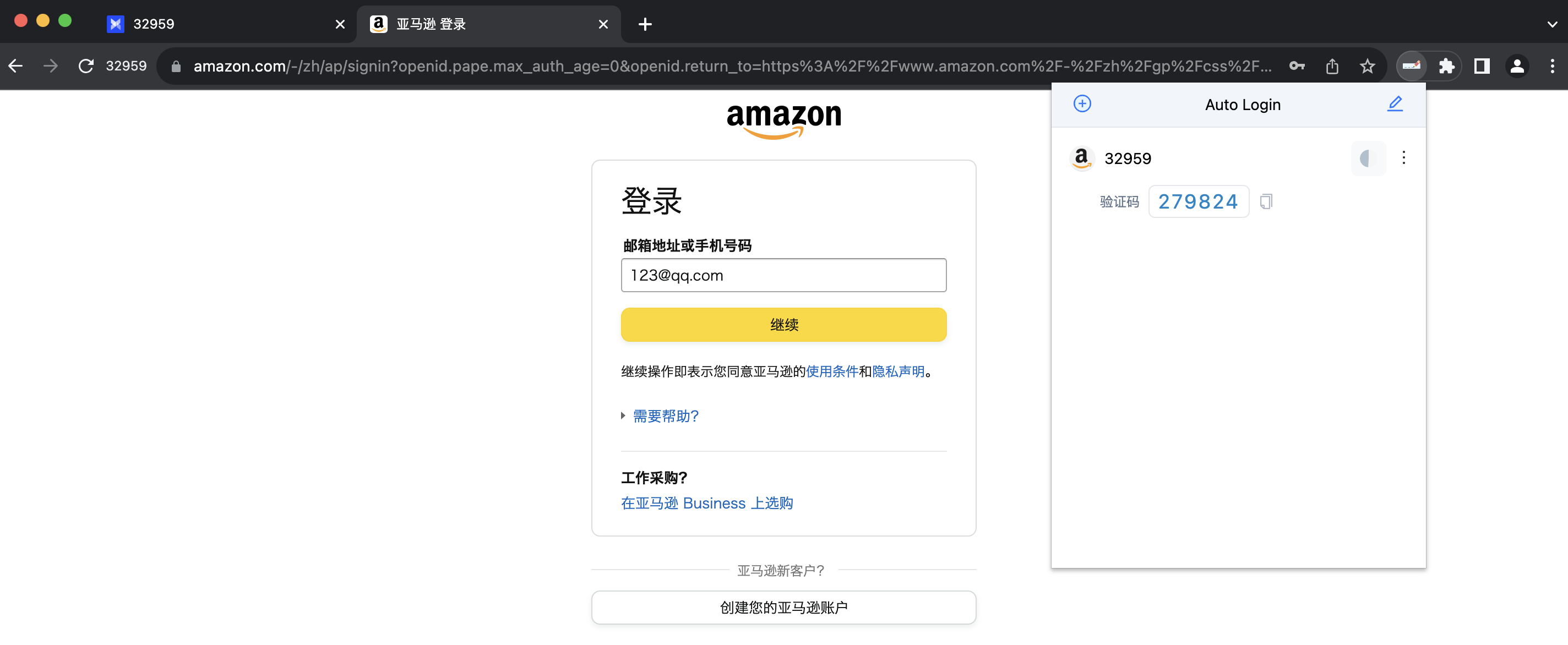
Task: Click the 验证码 label
Action: pyautogui.click(x=1119, y=201)
